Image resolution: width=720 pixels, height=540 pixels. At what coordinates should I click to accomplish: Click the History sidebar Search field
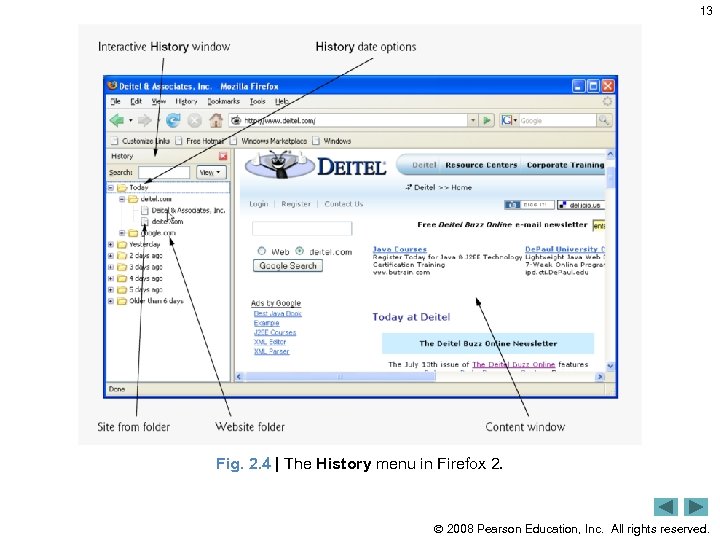pyautogui.click(x=164, y=172)
